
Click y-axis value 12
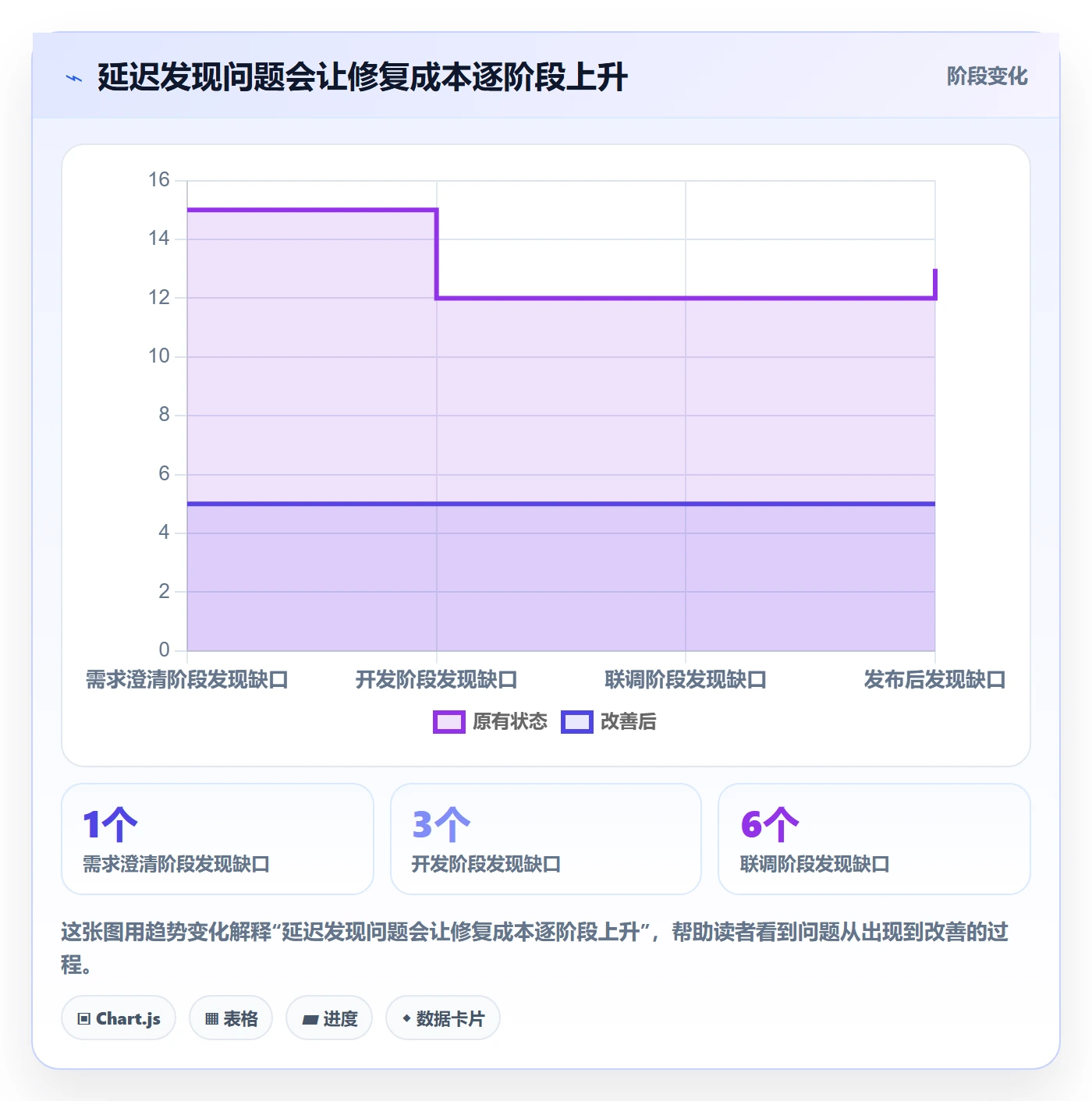pos(159,298)
